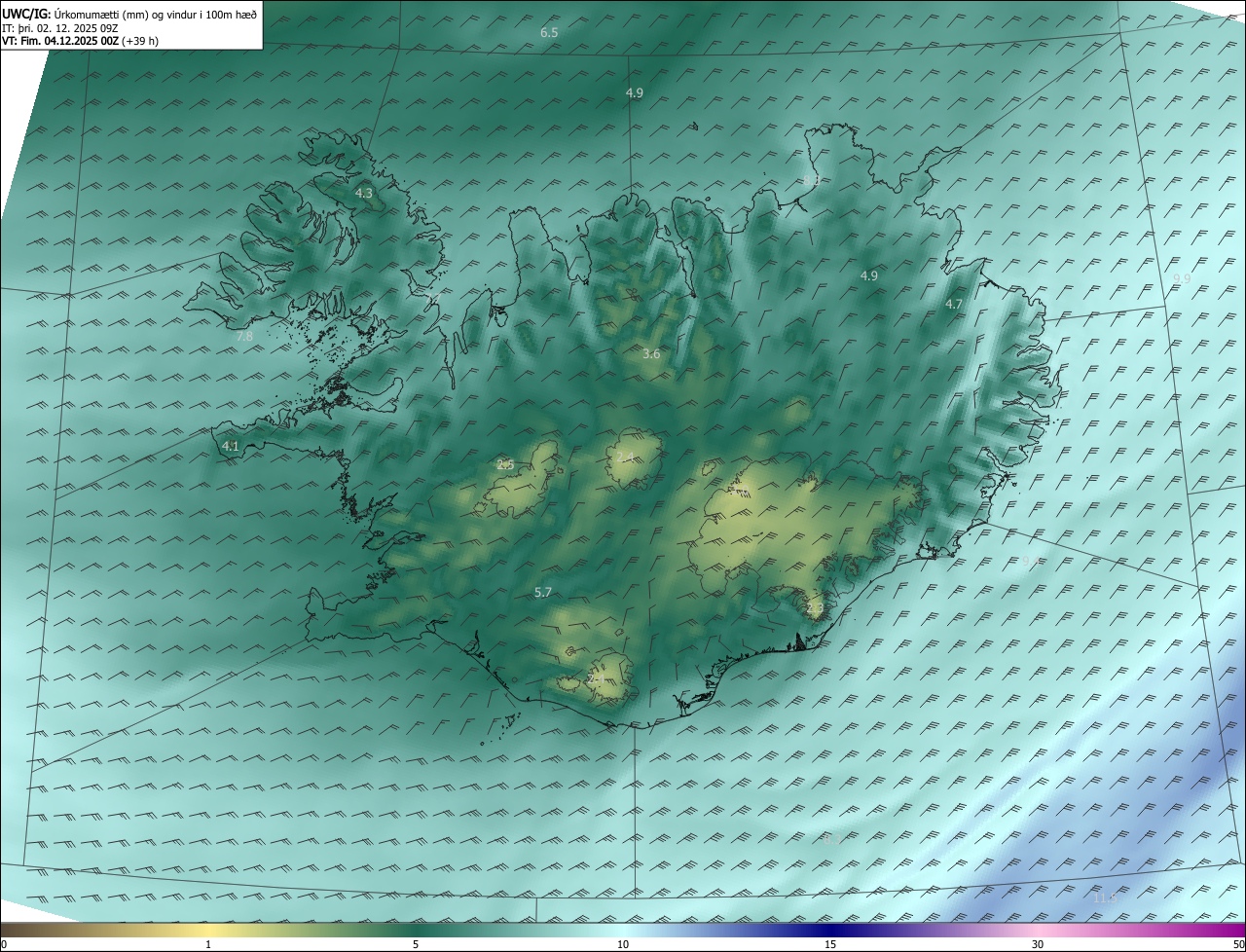
Task: Click the 4.7 value on the map
Action: click(954, 305)
